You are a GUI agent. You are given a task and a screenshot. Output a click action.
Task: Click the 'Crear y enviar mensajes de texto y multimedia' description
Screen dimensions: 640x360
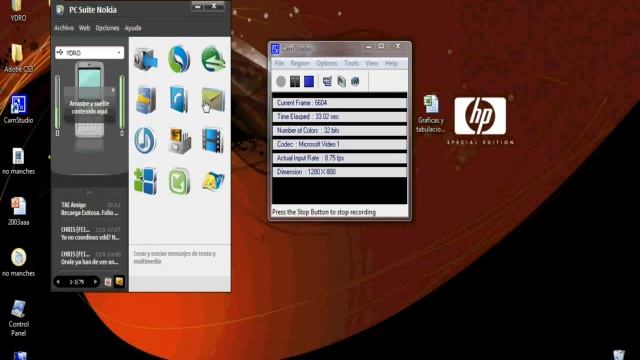pyautogui.click(x=175, y=258)
